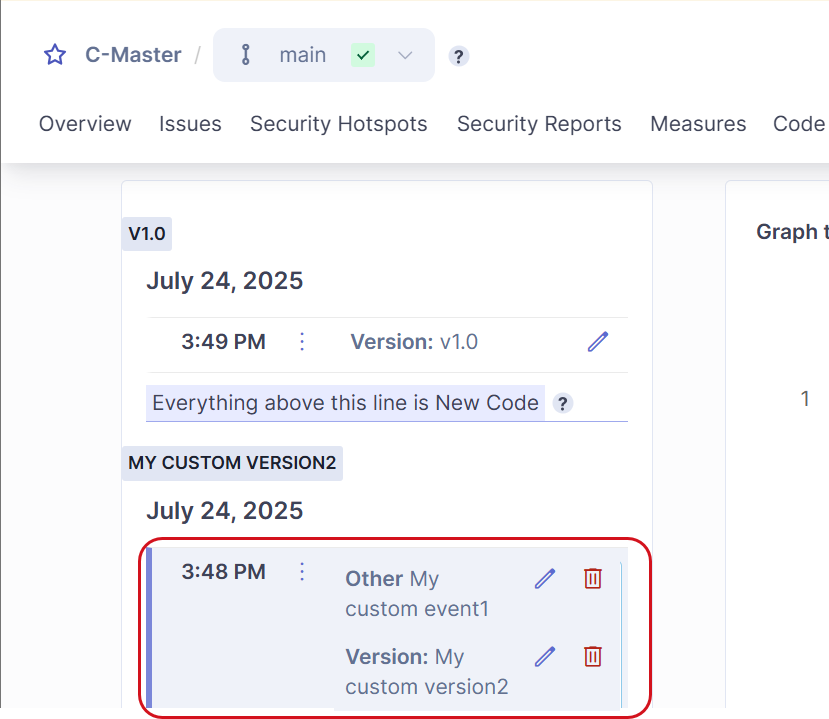Switch to the Issues tab
The height and width of the screenshot is (719, 829).
190,124
